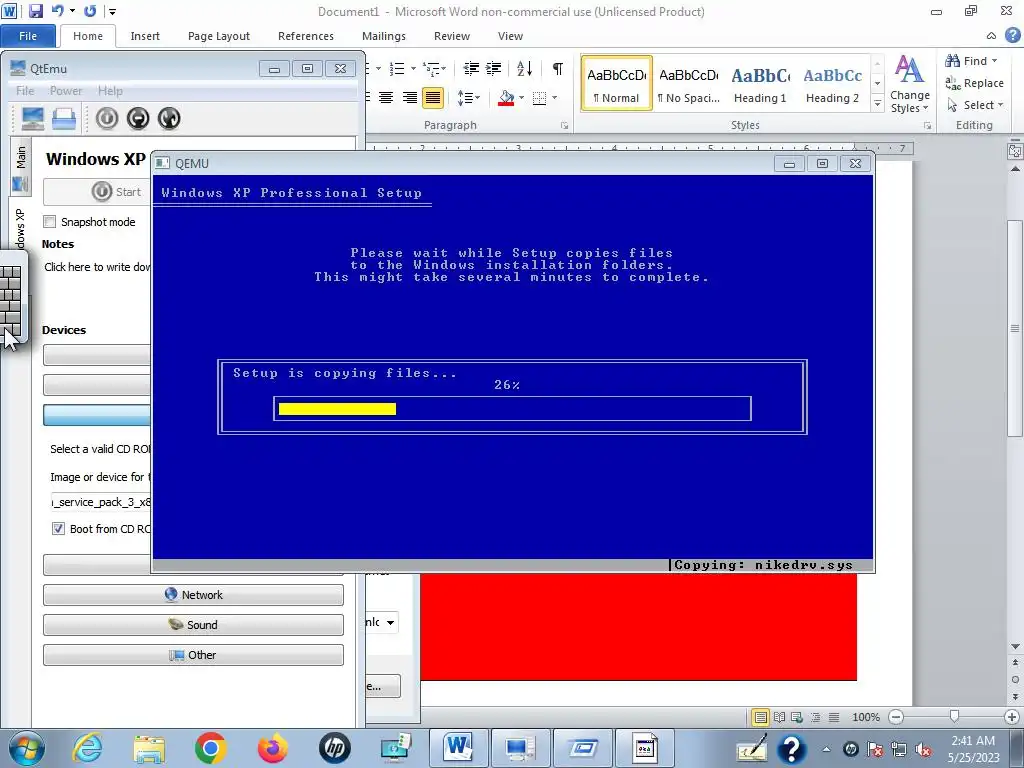Image resolution: width=1024 pixels, height=768 pixels.
Task: Open the Customize Quick Access Toolbar arrow
Action: click(113, 12)
